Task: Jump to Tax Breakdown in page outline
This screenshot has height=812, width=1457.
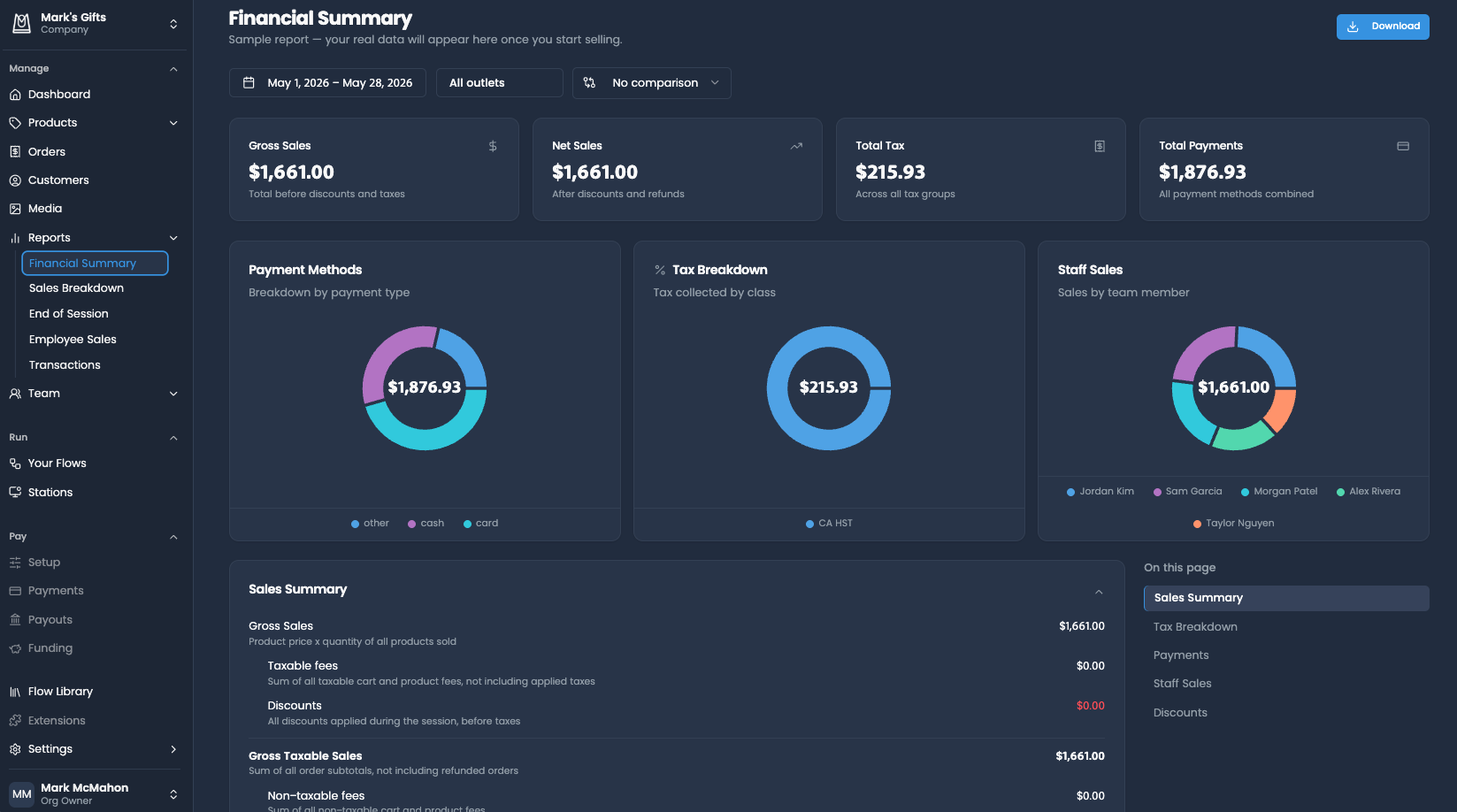Action: pyautogui.click(x=1195, y=627)
